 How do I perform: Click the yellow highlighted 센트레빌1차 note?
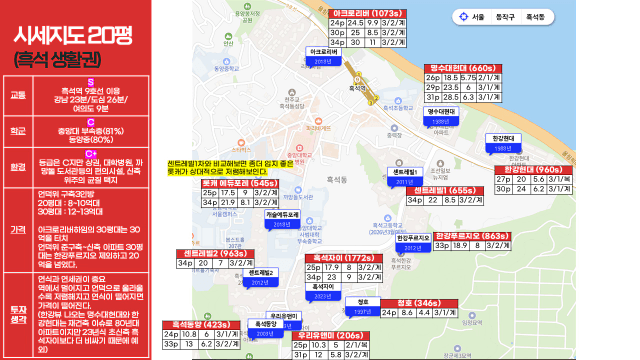(230, 168)
